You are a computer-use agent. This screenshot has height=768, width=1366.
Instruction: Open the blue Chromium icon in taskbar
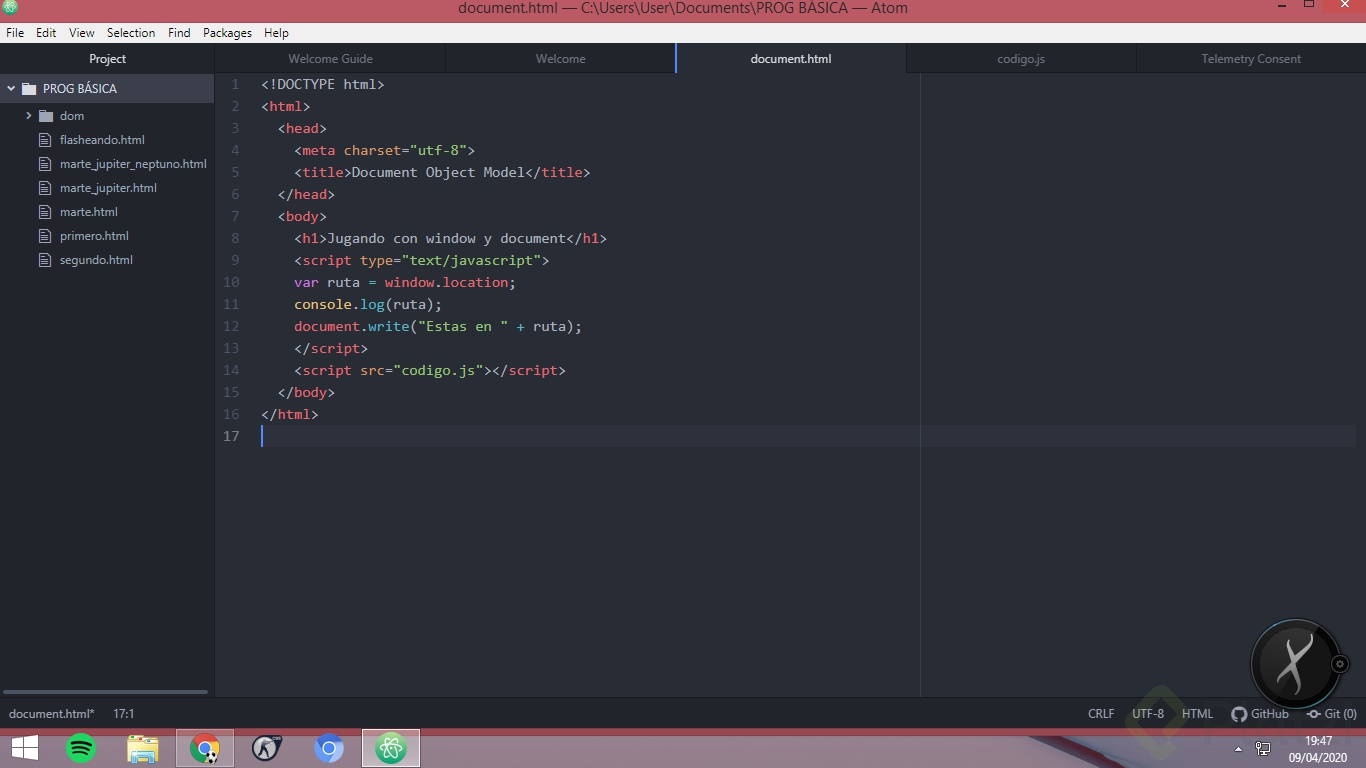pyautogui.click(x=329, y=748)
